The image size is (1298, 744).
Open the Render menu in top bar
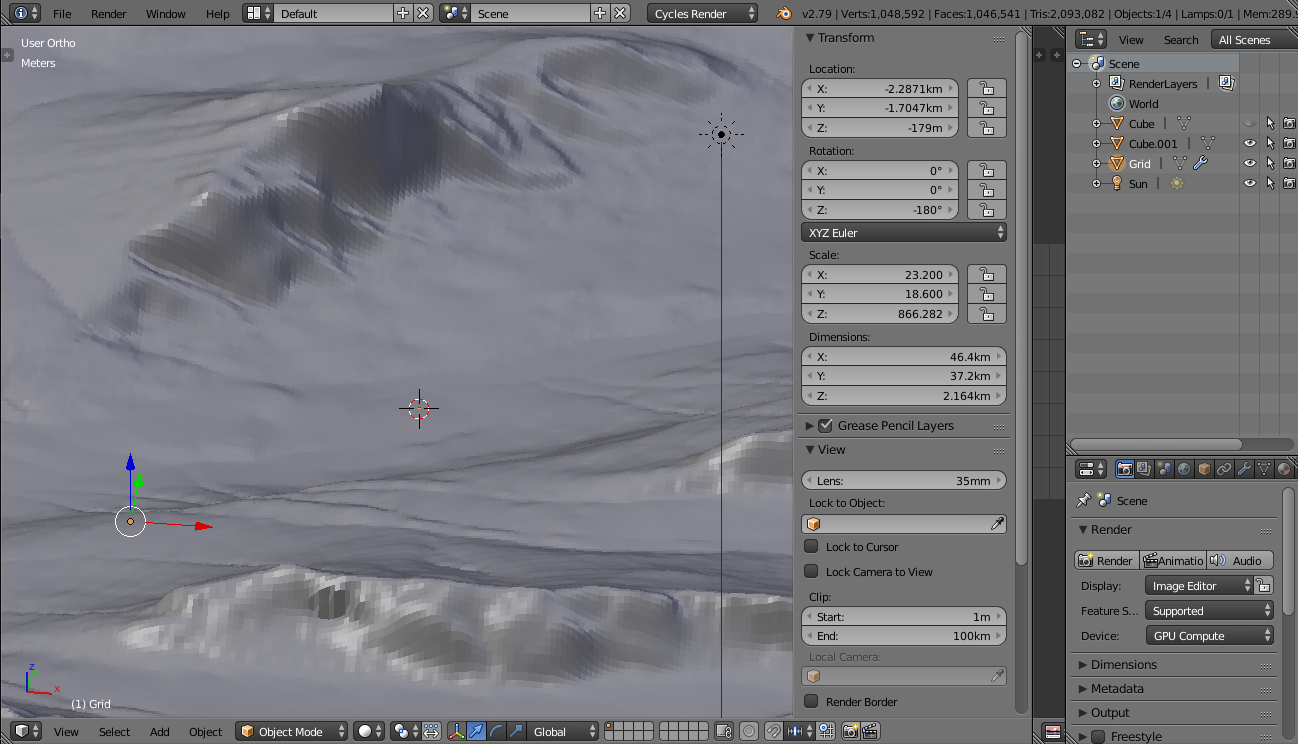pyautogui.click(x=109, y=13)
